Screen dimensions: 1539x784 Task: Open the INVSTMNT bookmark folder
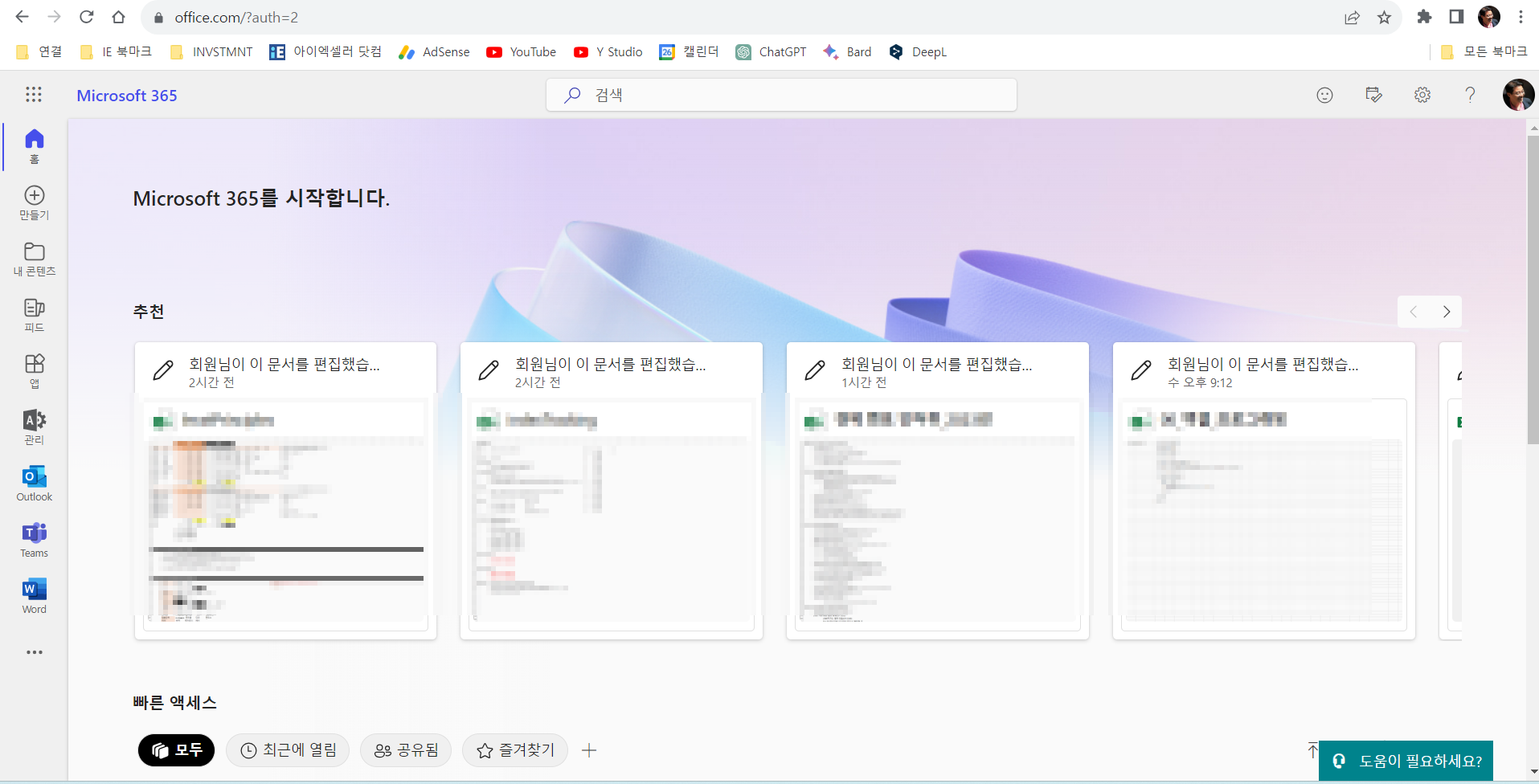[212, 52]
